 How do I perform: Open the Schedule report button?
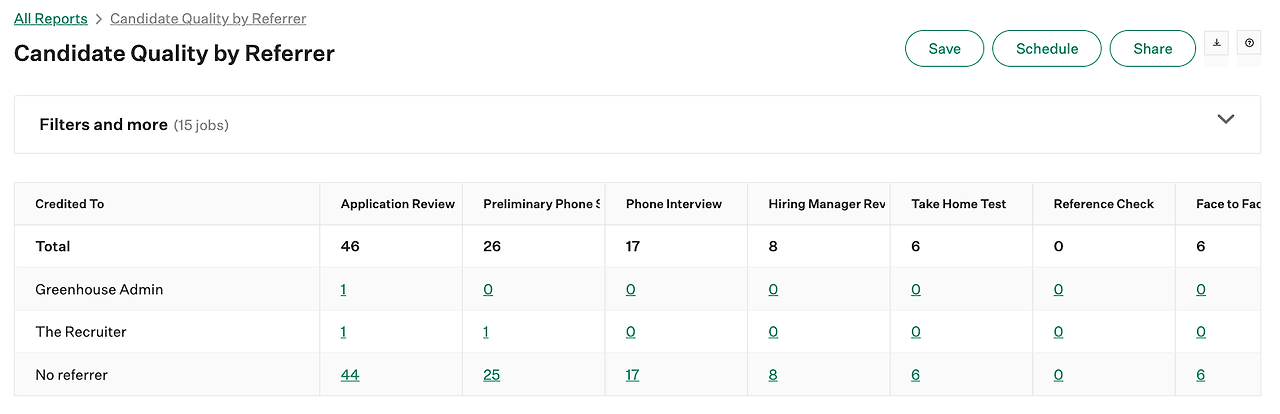click(x=1047, y=49)
